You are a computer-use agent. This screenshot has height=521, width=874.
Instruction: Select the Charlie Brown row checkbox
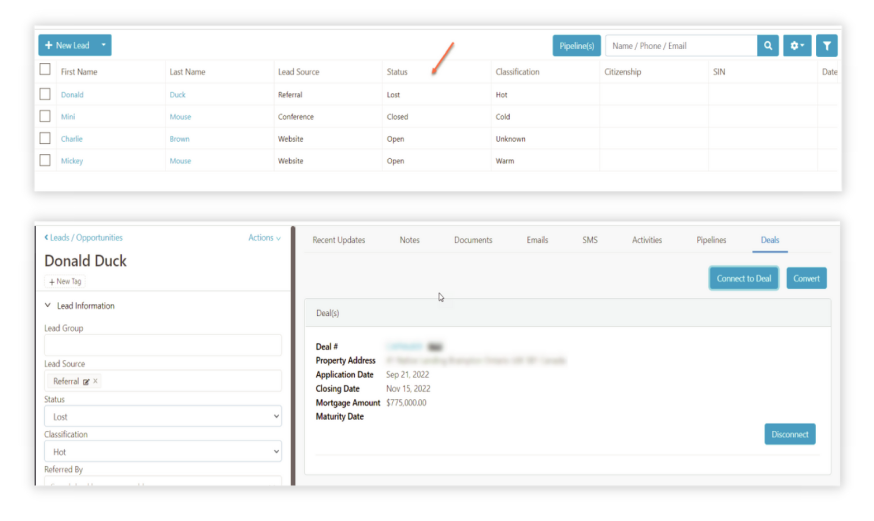[45, 138]
